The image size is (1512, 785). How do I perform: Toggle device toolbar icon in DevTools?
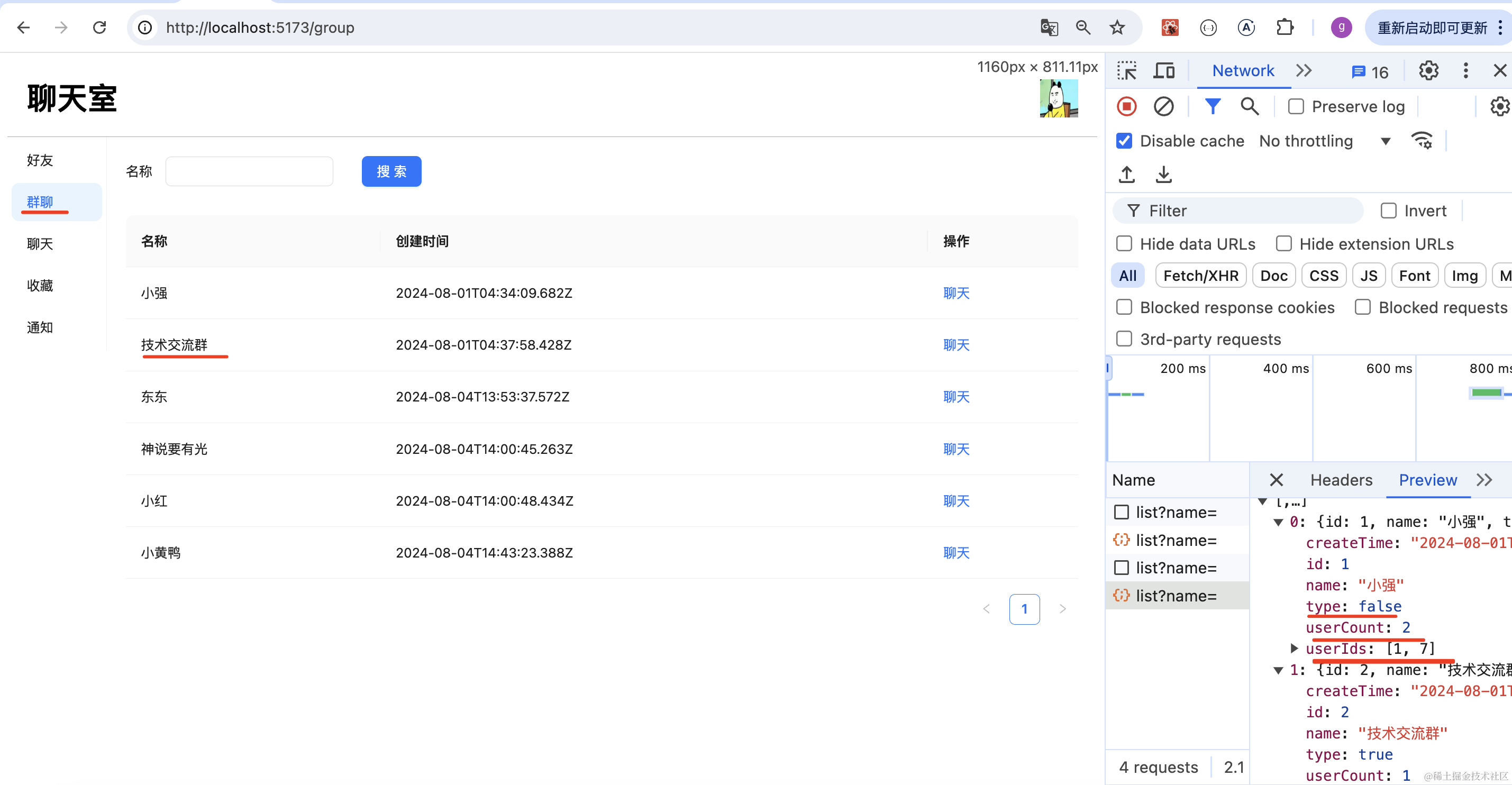1163,71
